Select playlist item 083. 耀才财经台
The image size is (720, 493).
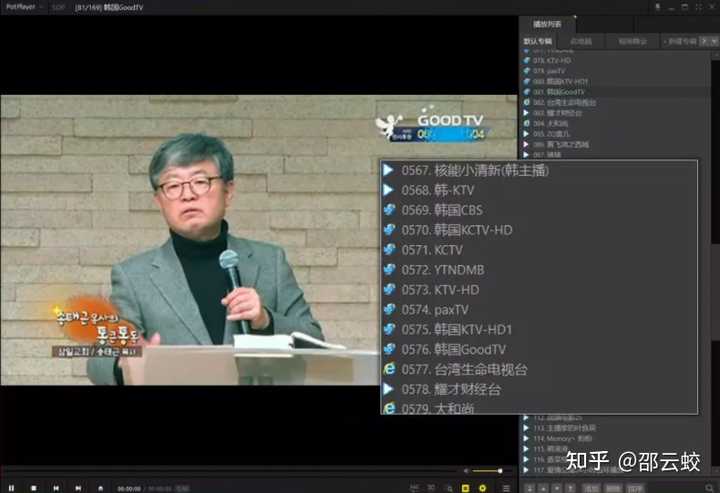615,113
